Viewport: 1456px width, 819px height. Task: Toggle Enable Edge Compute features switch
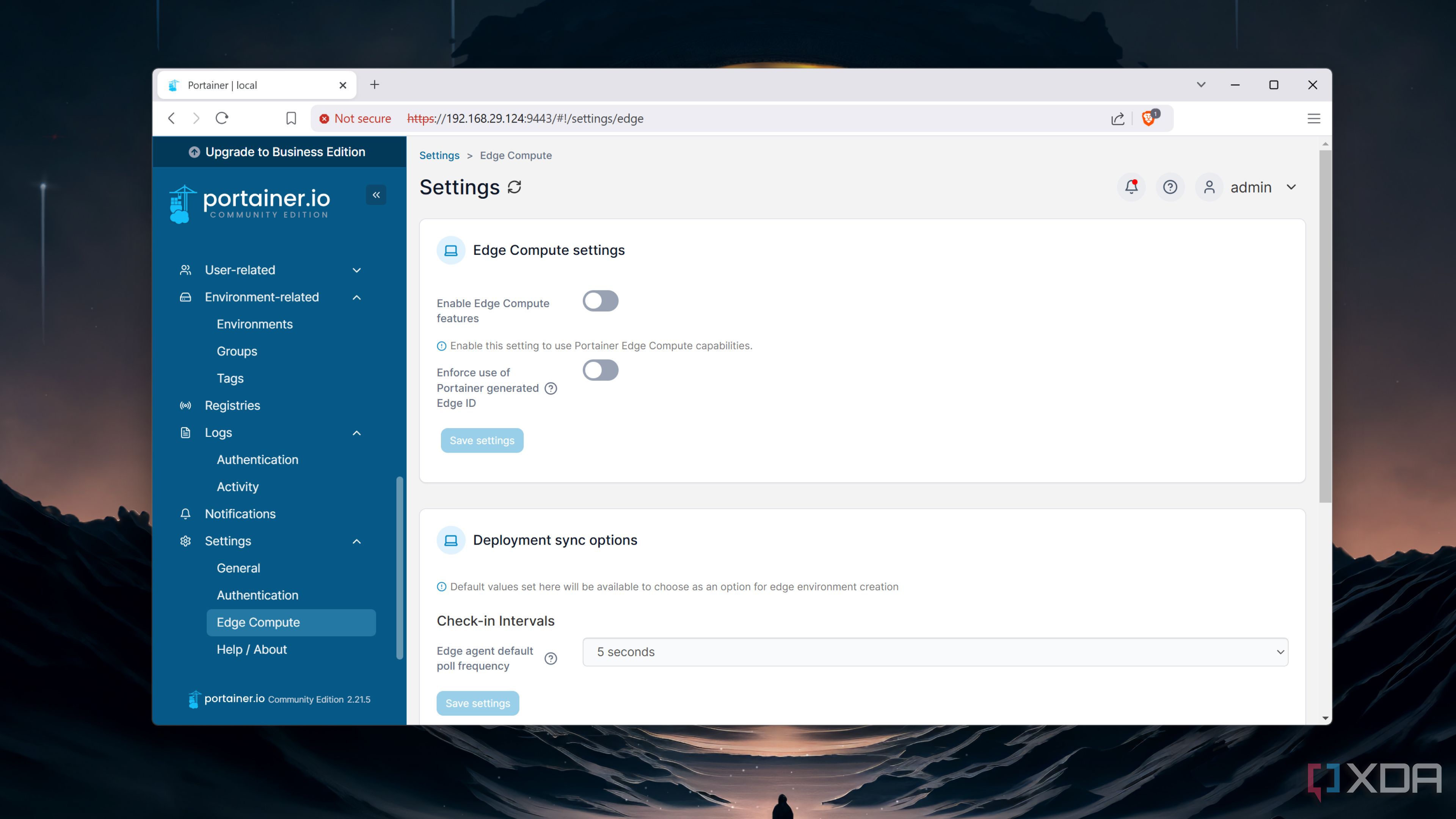tap(600, 301)
